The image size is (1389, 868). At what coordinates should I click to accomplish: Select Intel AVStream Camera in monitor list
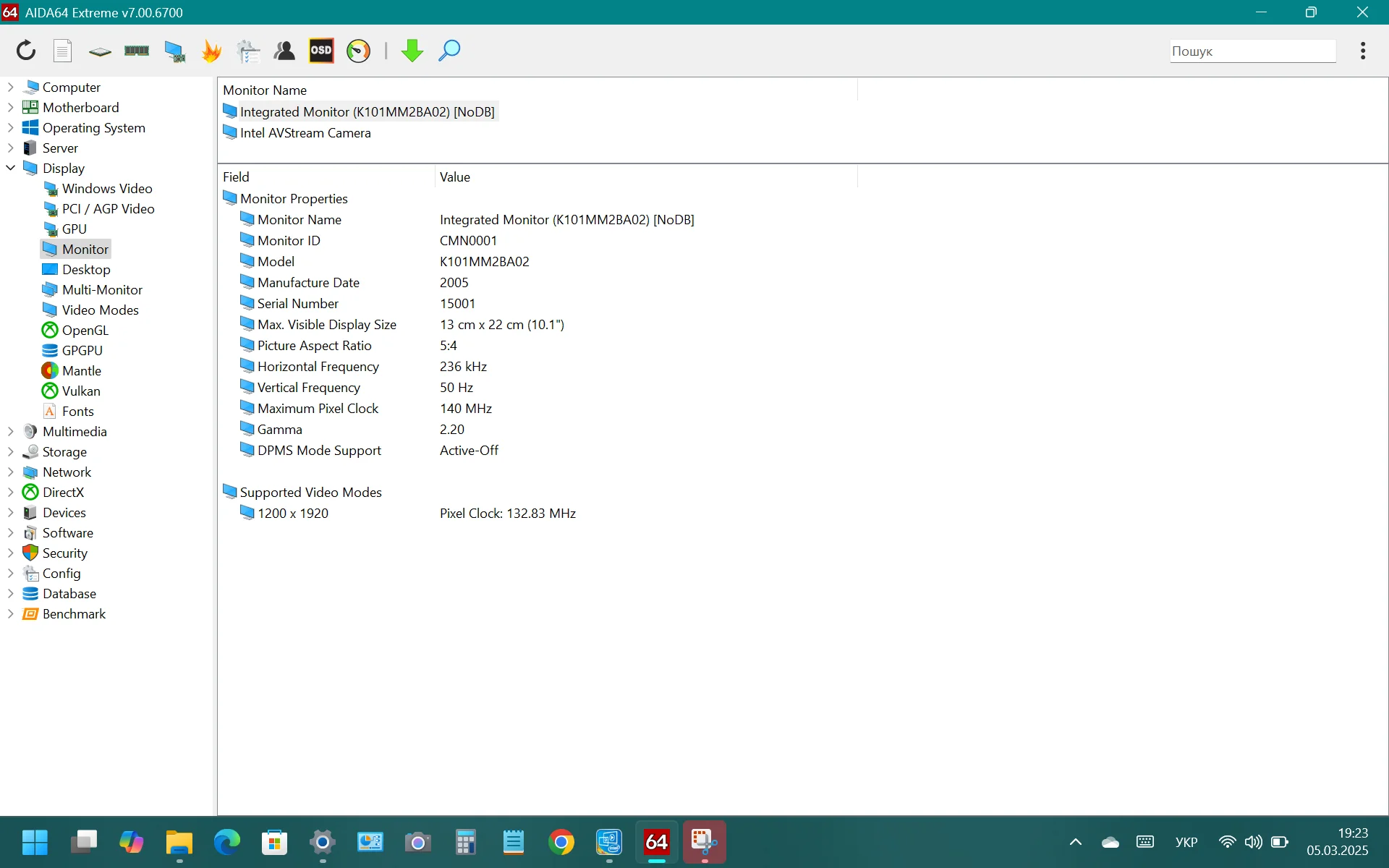point(305,133)
